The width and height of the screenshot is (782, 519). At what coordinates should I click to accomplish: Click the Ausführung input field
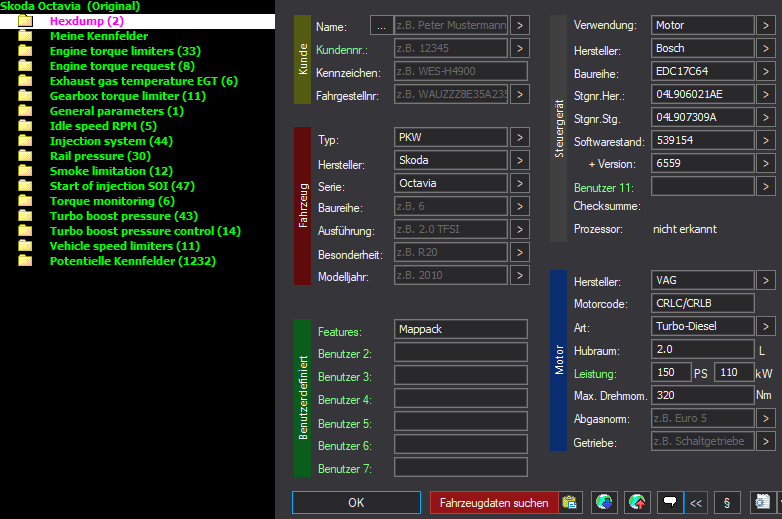tap(451, 229)
